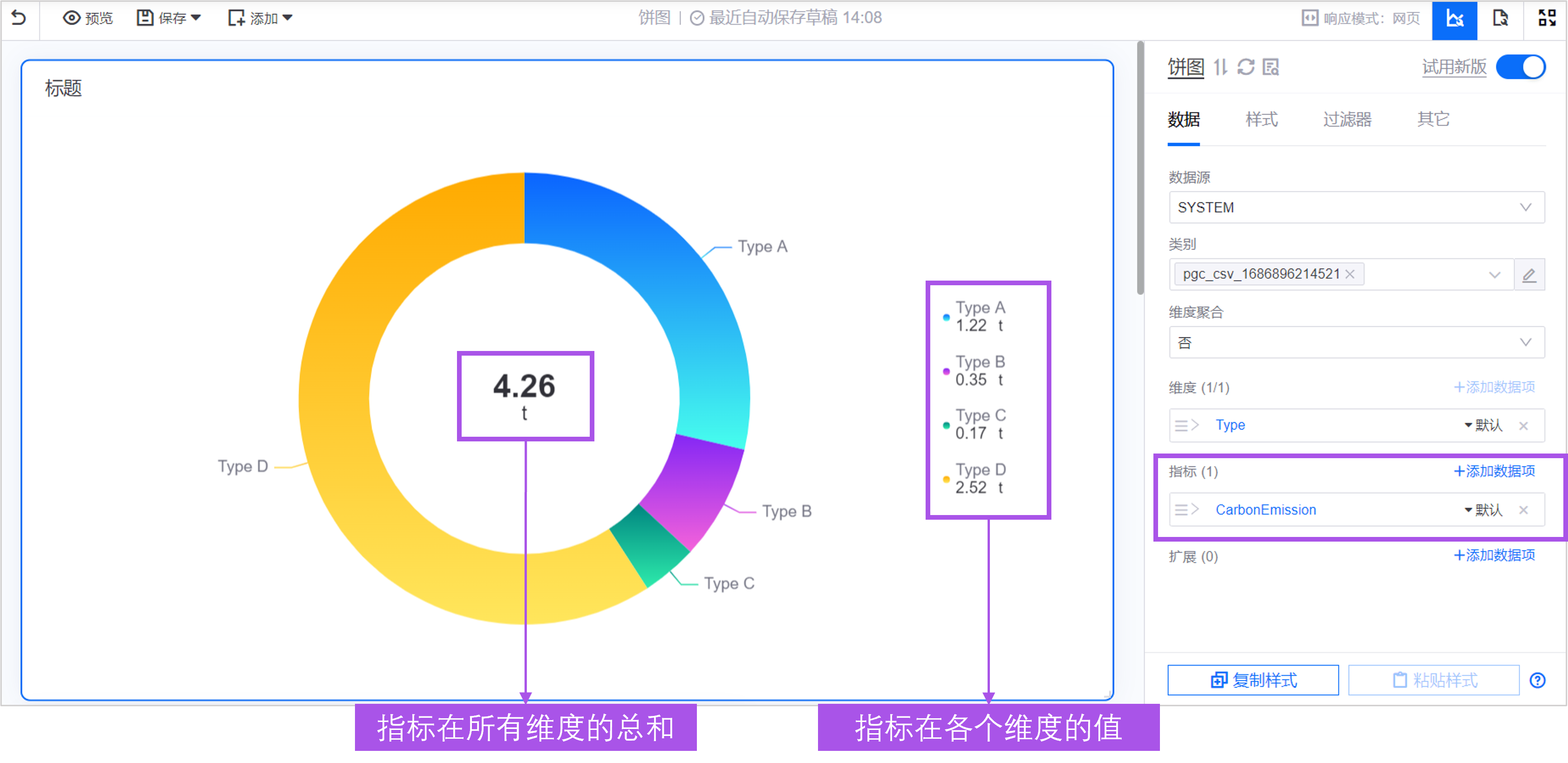Click 添加数据项 link in 扩展 section
This screenshot has height=763, width=1568.
click(1494, 555)
